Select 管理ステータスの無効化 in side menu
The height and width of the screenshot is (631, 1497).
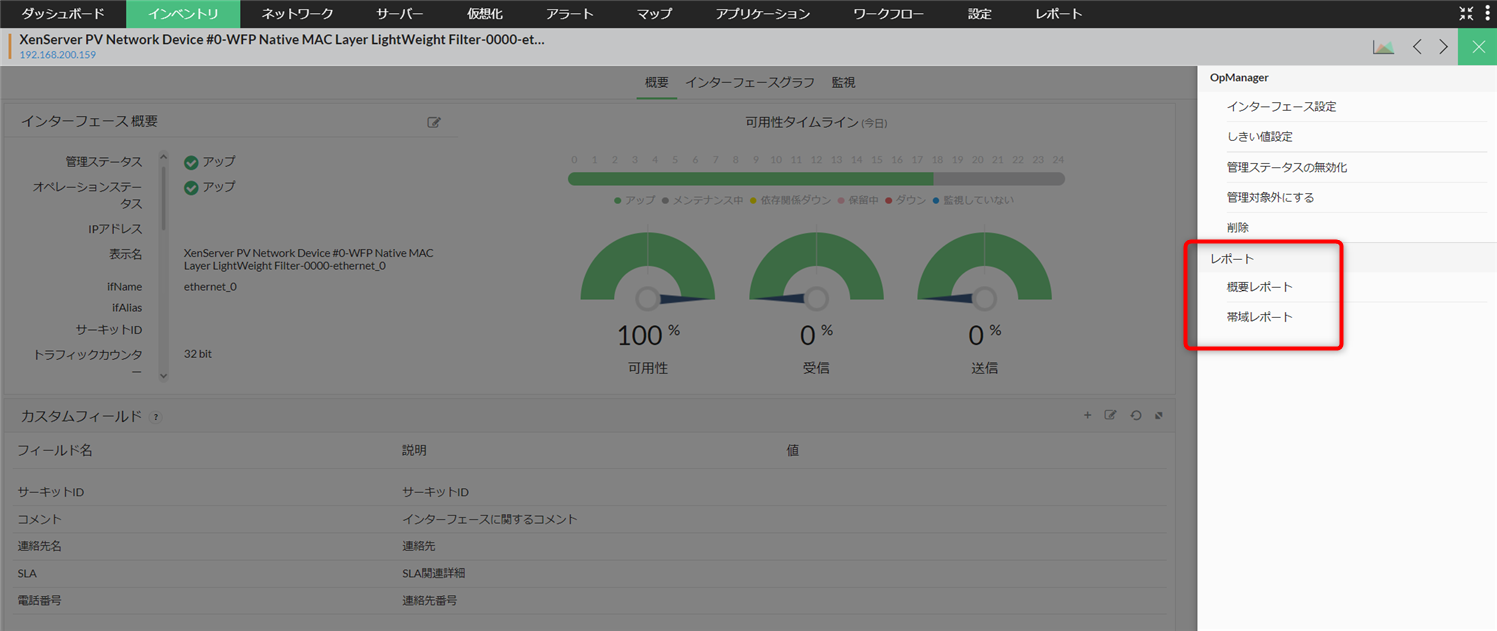[1287, 167]
